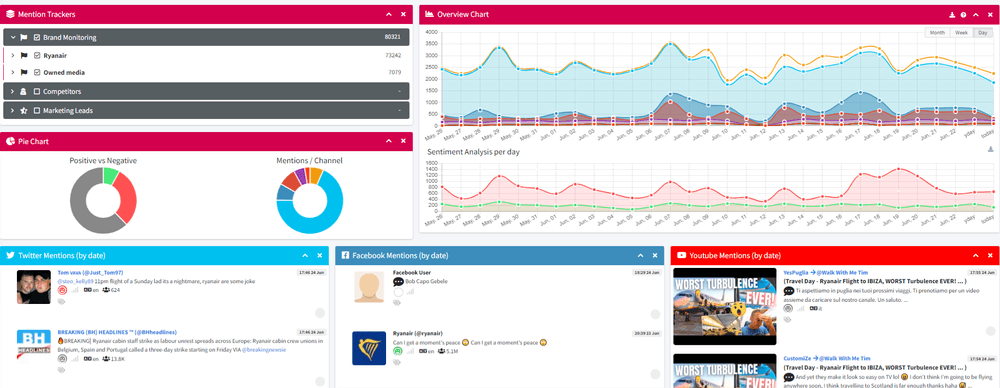Image resolution: width=1000 pixels, height=388 pixels.
Task: Uncheck the Owned media checkbox
Action: [37, 73]
